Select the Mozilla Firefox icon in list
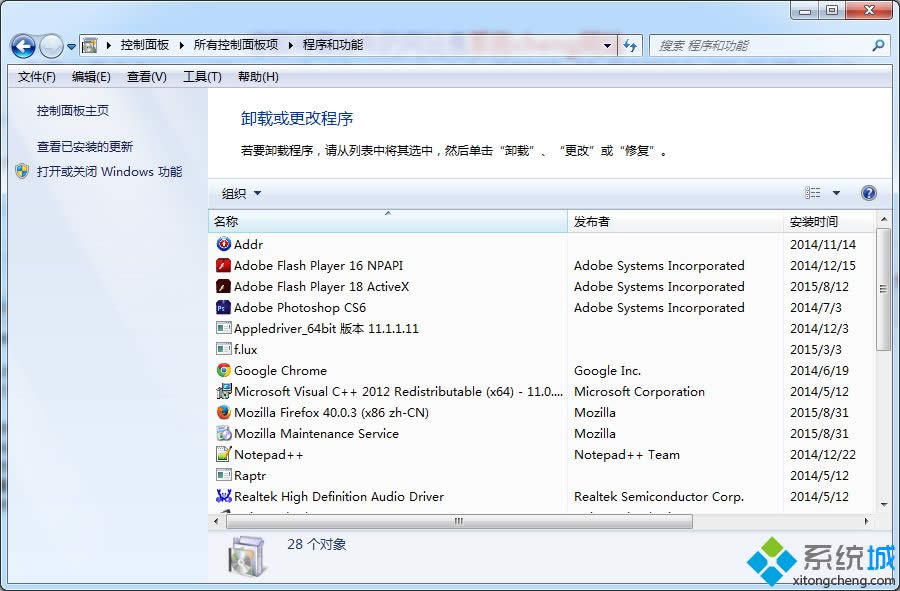The image size is (900, 591). pos(224,413)
